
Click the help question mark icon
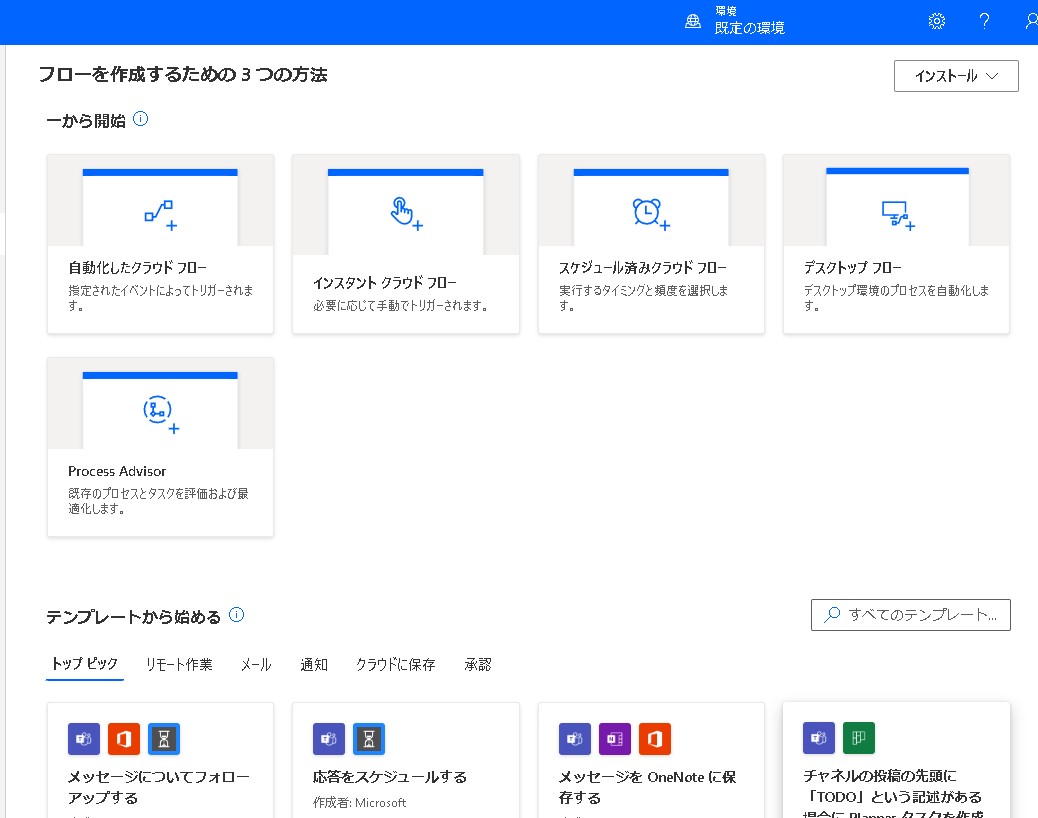[984, 20]
